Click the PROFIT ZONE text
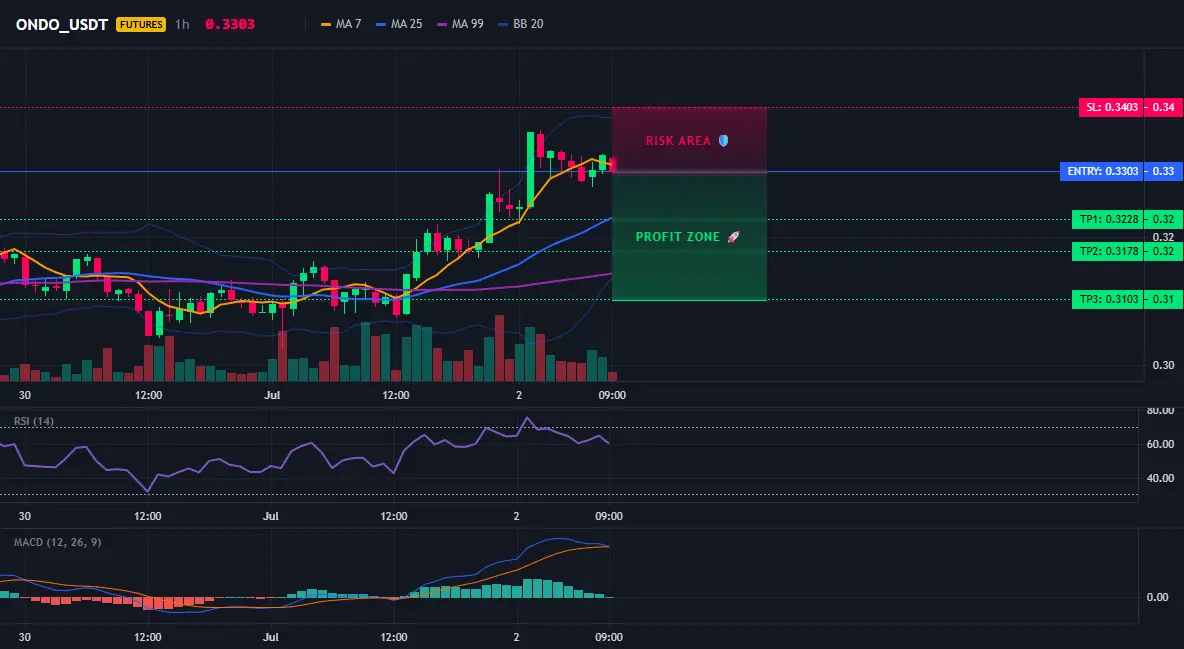Screen dimensions: 1184x649 point(678,236)
